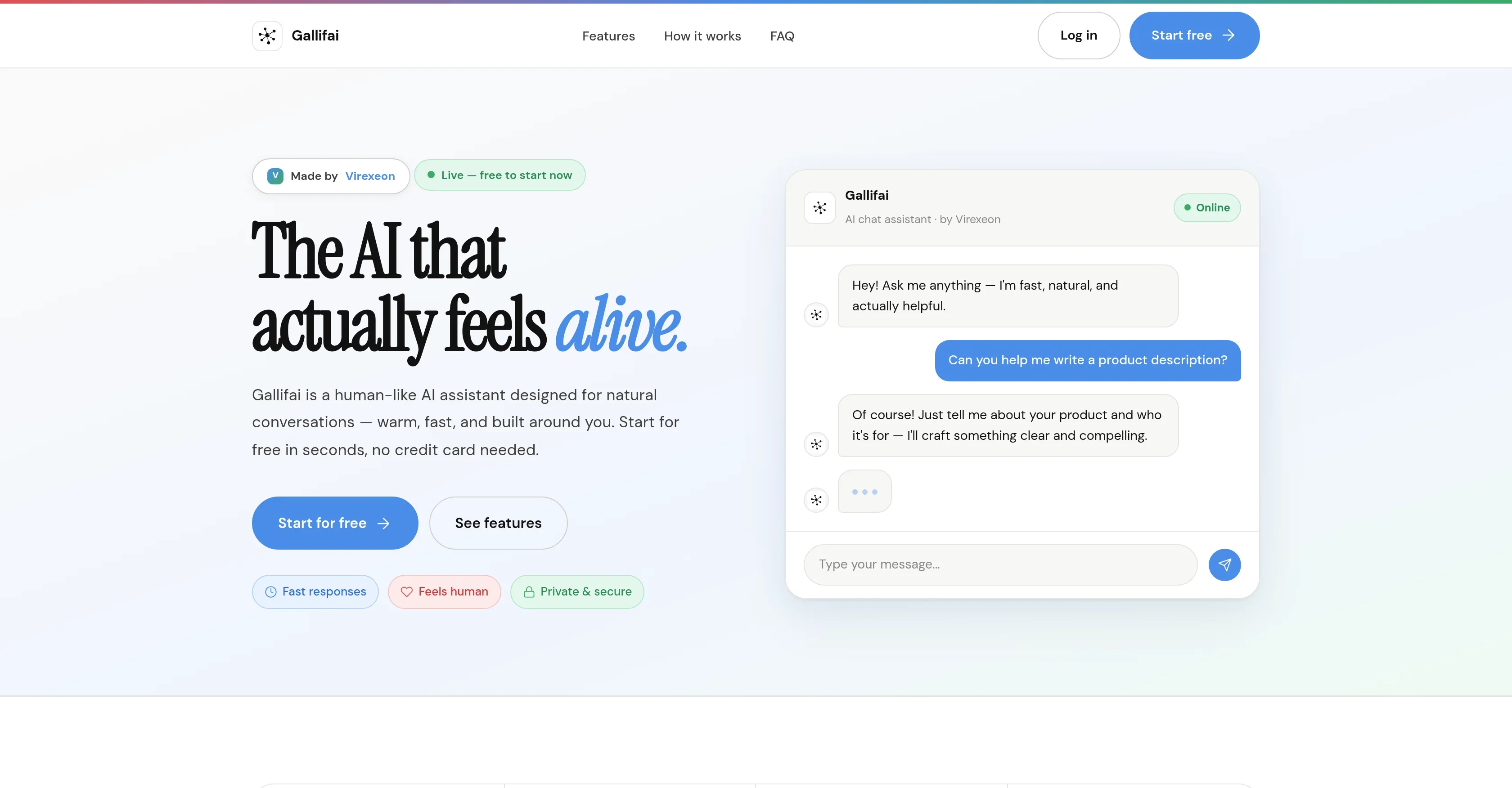Click the 'Of course! Just tell me' reply bubble

(x=1008, y=425)
